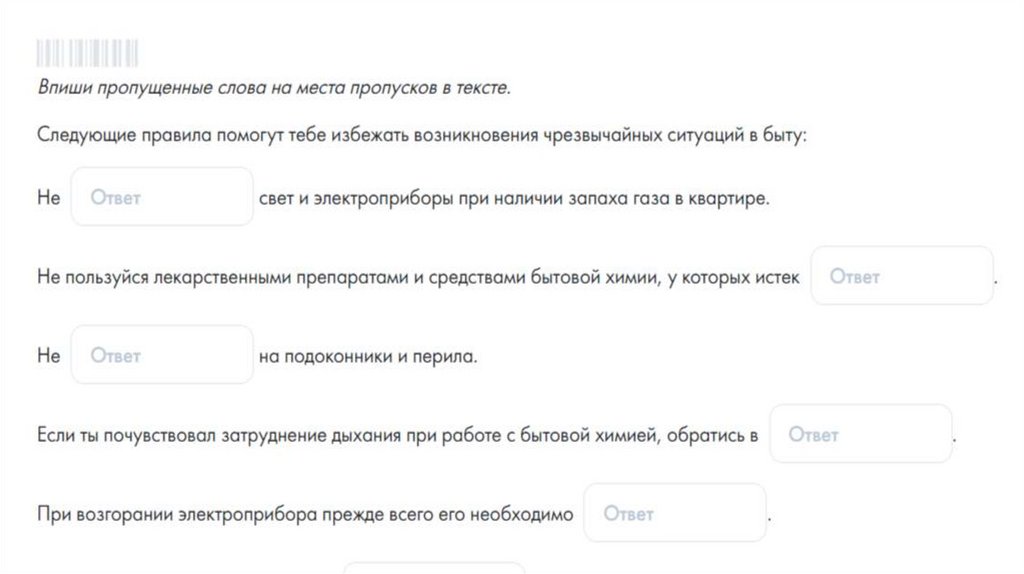Activate the answer field after "обратись в"

860,434
